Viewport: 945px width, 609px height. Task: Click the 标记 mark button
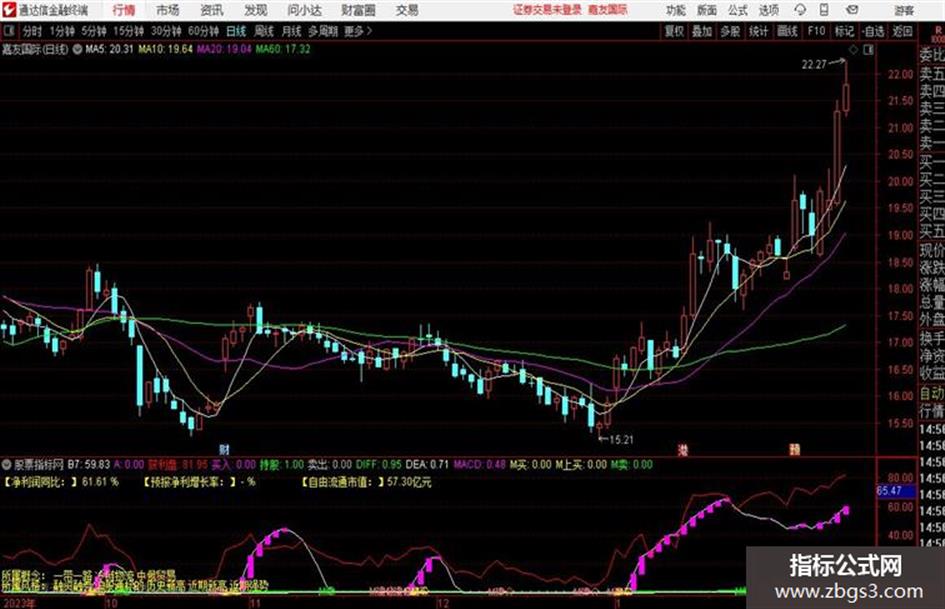(844, 31)
